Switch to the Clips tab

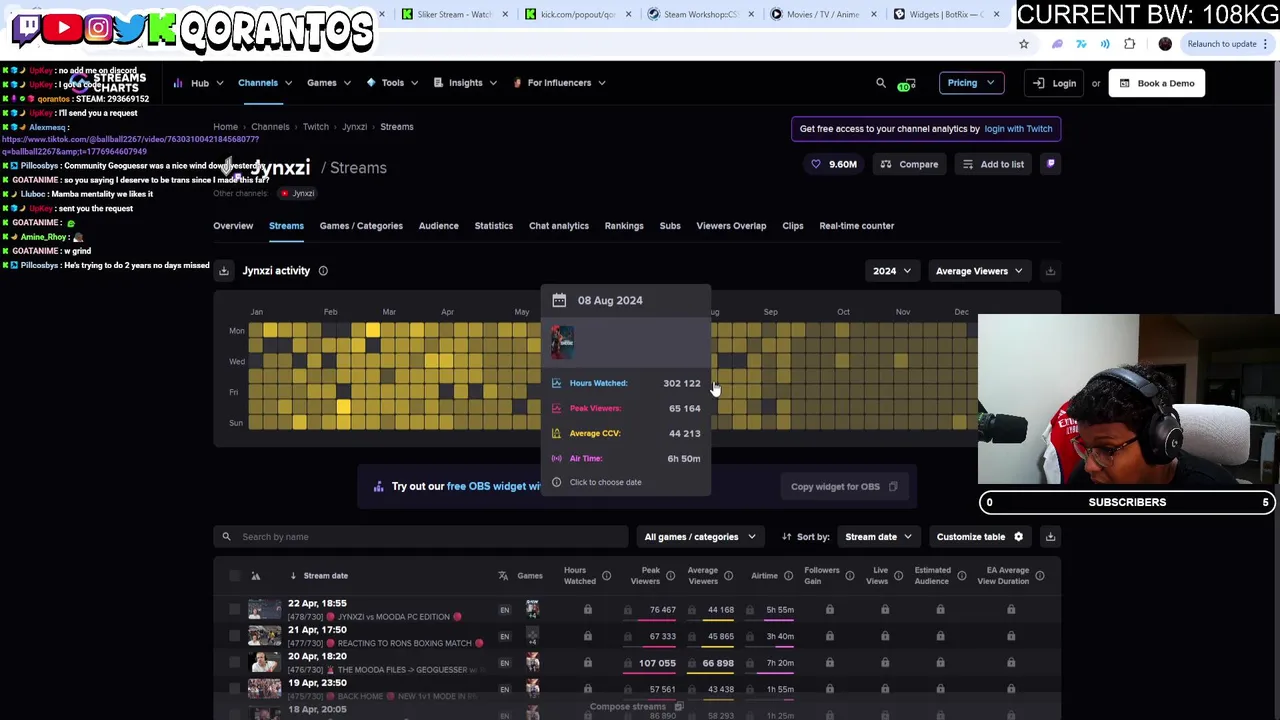(x=793, y=226)
